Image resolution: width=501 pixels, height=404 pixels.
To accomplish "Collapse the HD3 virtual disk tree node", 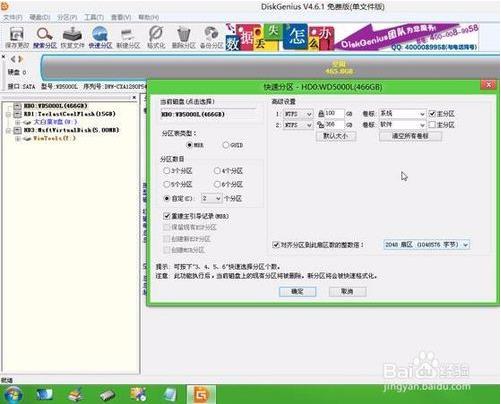I will (x=8, y=130).
